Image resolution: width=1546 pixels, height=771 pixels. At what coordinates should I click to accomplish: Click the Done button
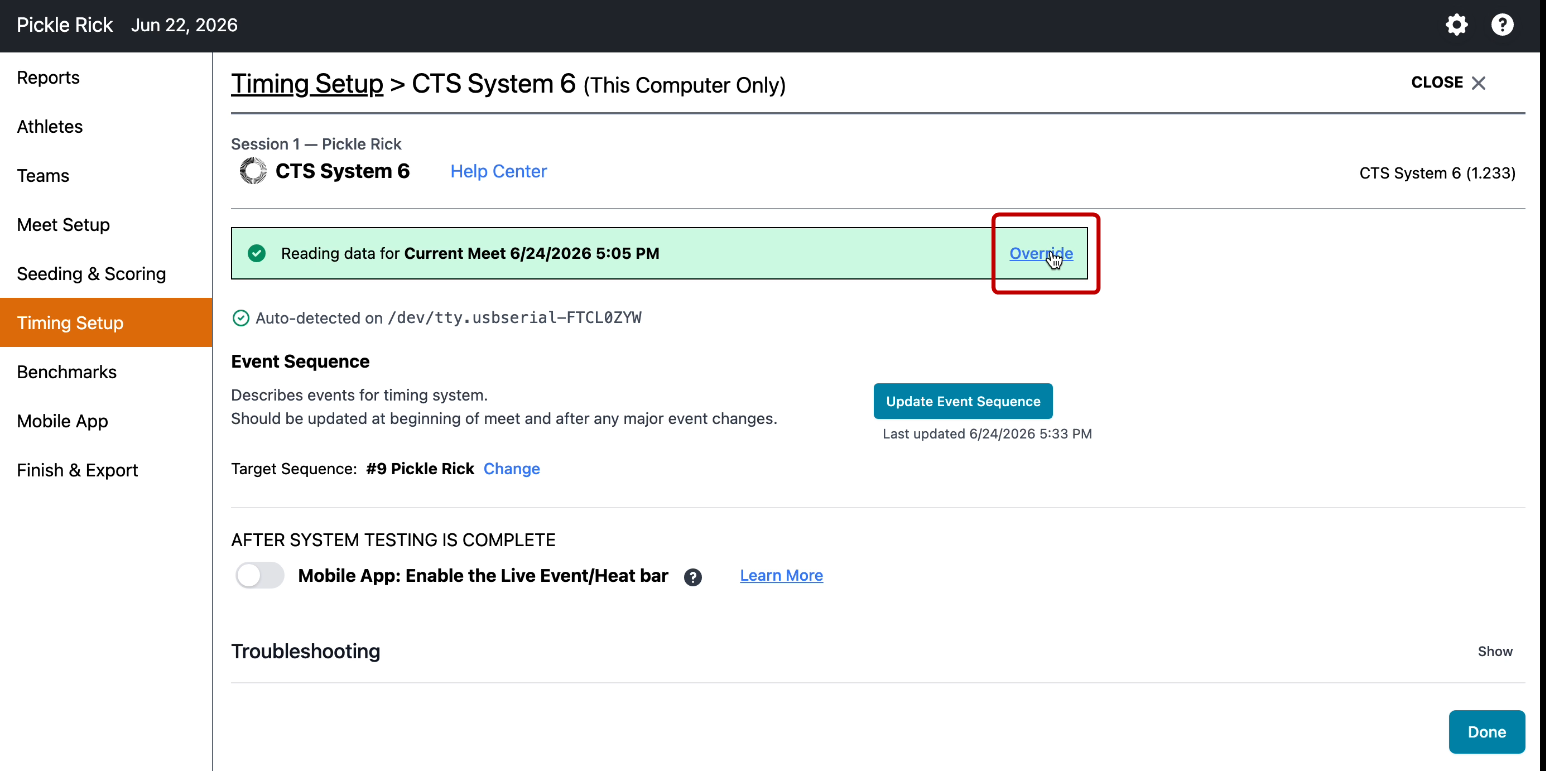(1487, 732)
